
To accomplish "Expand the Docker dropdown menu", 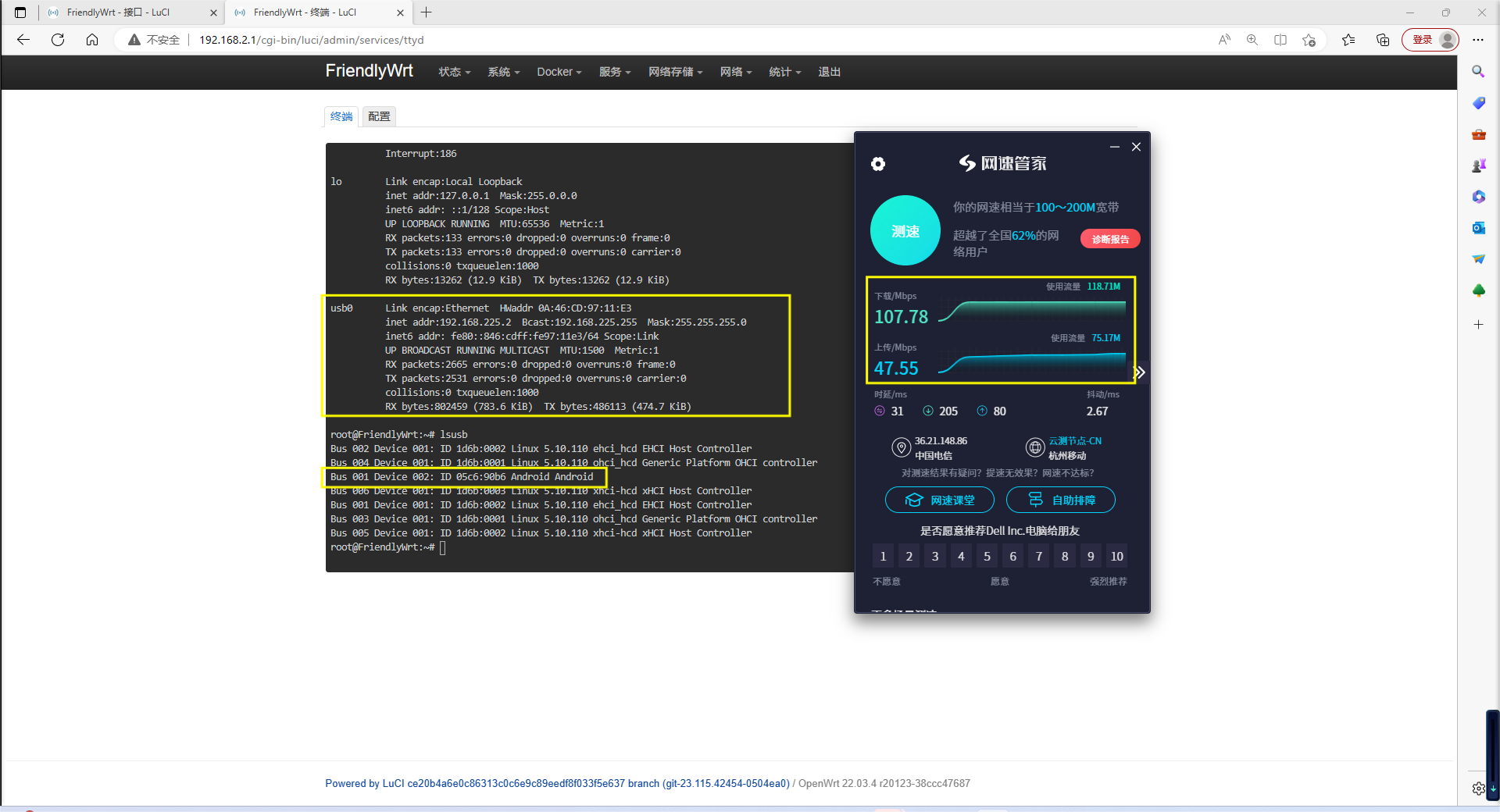I will (559, 72).
